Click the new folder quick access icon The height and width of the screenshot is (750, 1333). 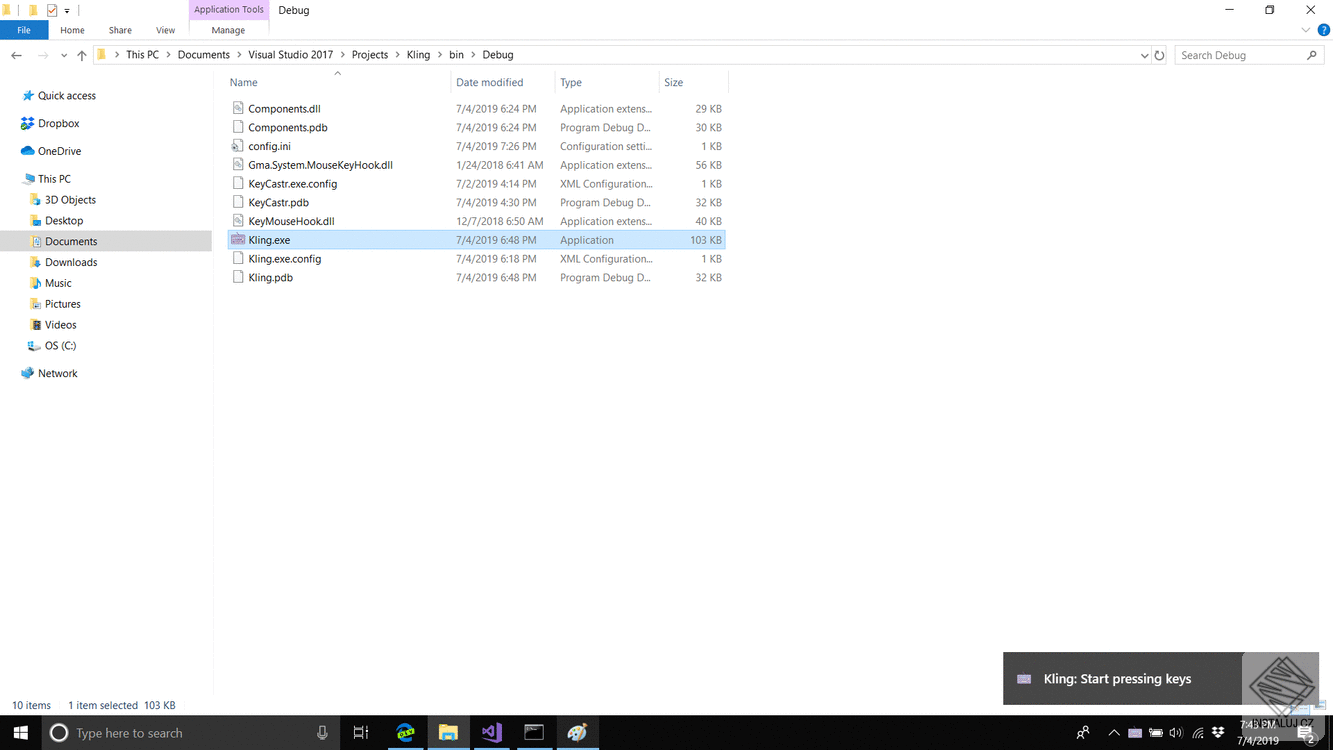coord(33,10)
